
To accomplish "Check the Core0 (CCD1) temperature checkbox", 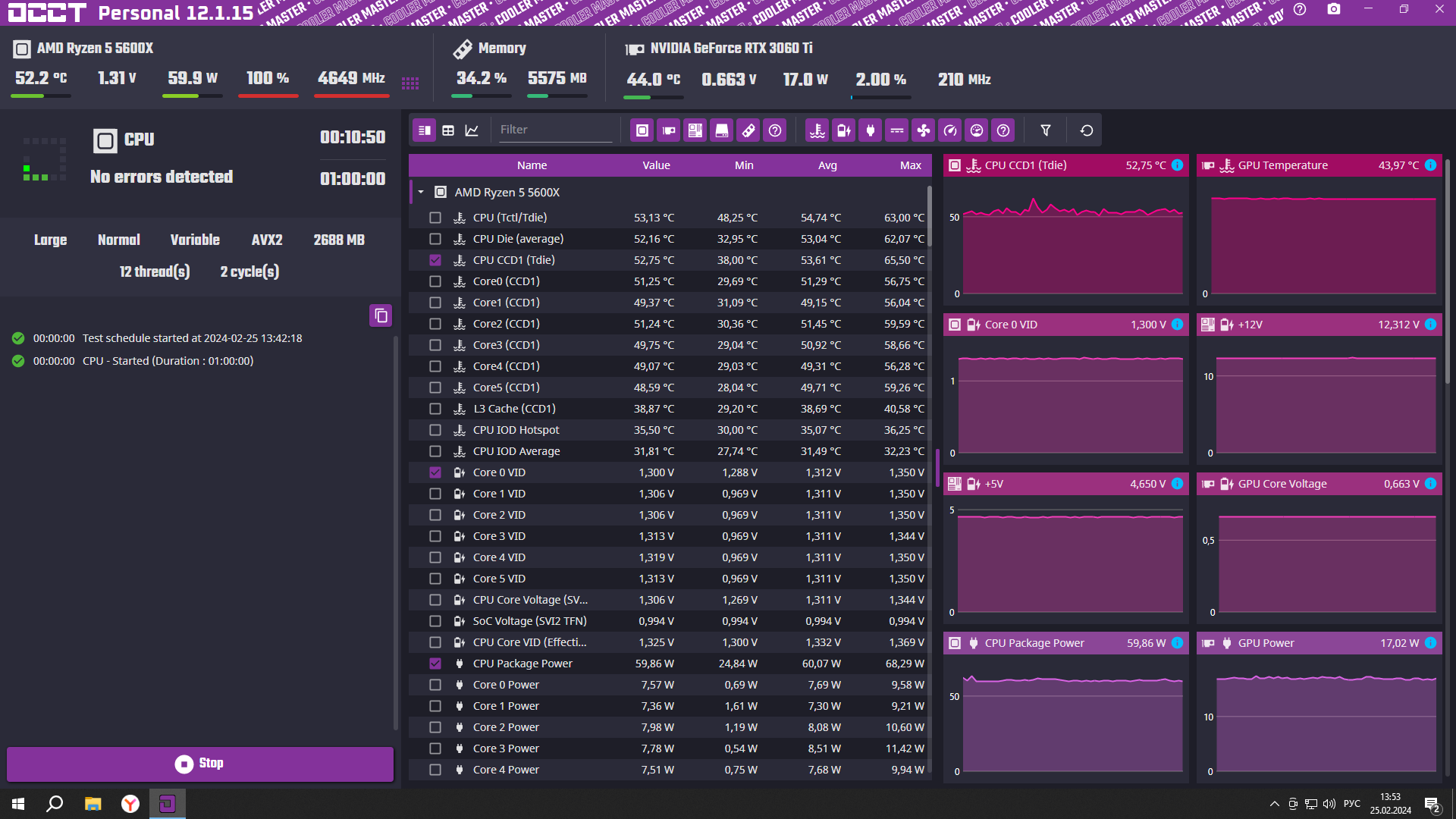I will click(435, 281).
